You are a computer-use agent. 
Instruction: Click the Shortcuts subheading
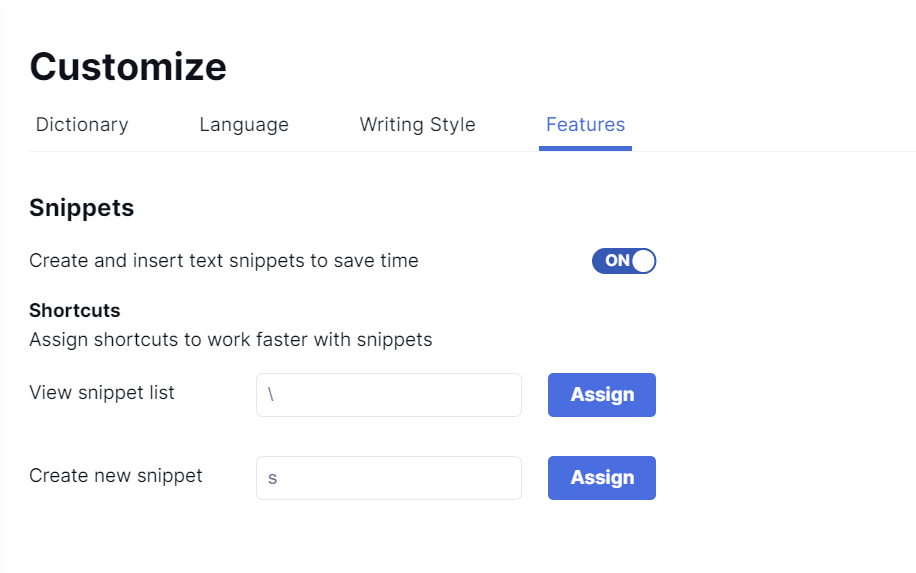pos(75,311)
